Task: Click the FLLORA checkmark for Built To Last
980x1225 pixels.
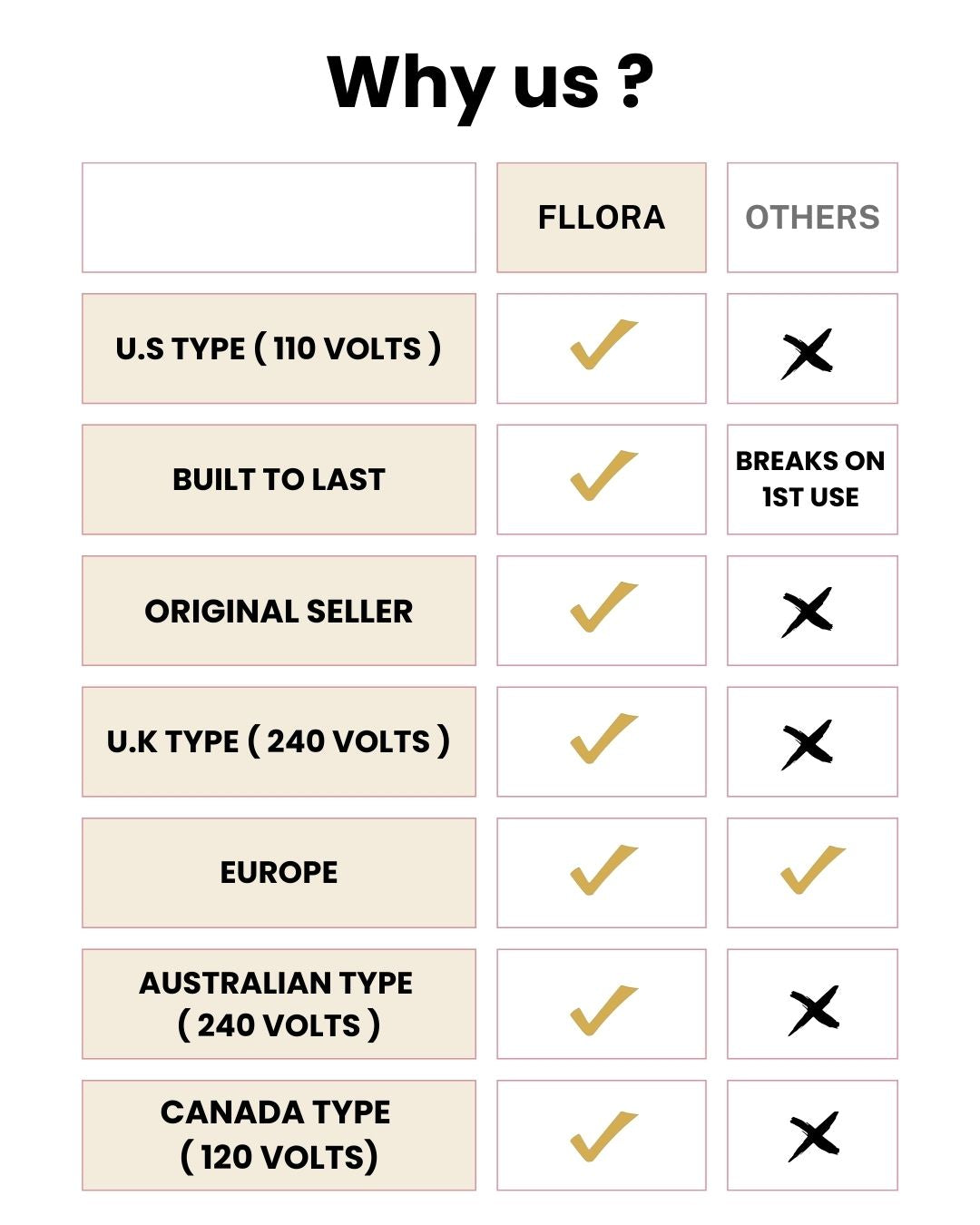Action: tap(603, 476)
